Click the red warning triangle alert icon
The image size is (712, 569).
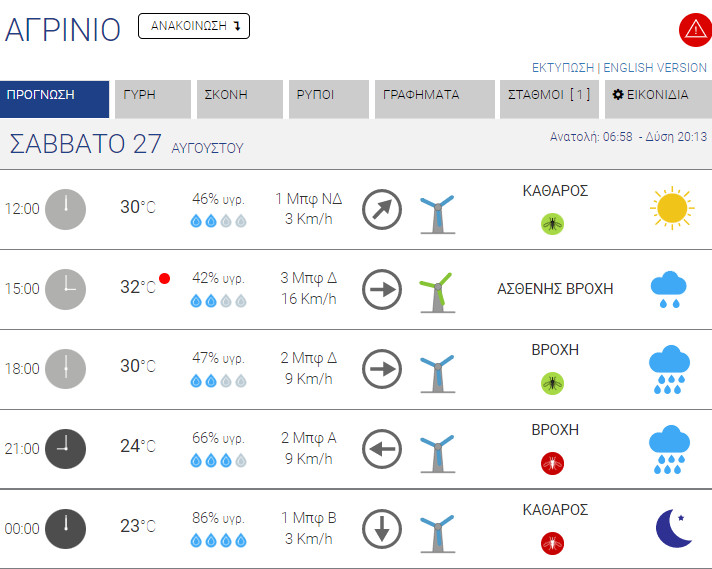coord(693,30)
